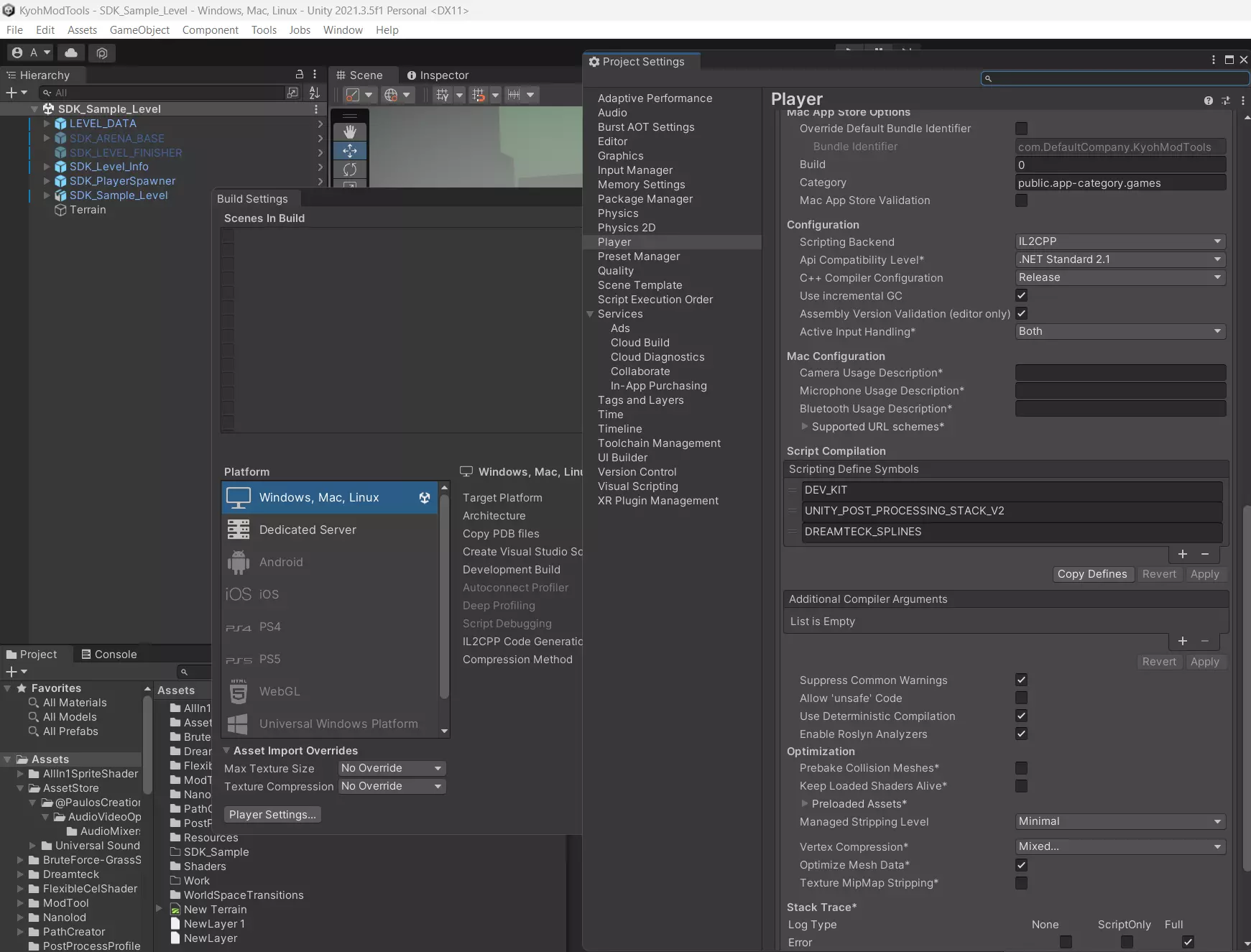Open the account dropdown icon

[31, 52]
